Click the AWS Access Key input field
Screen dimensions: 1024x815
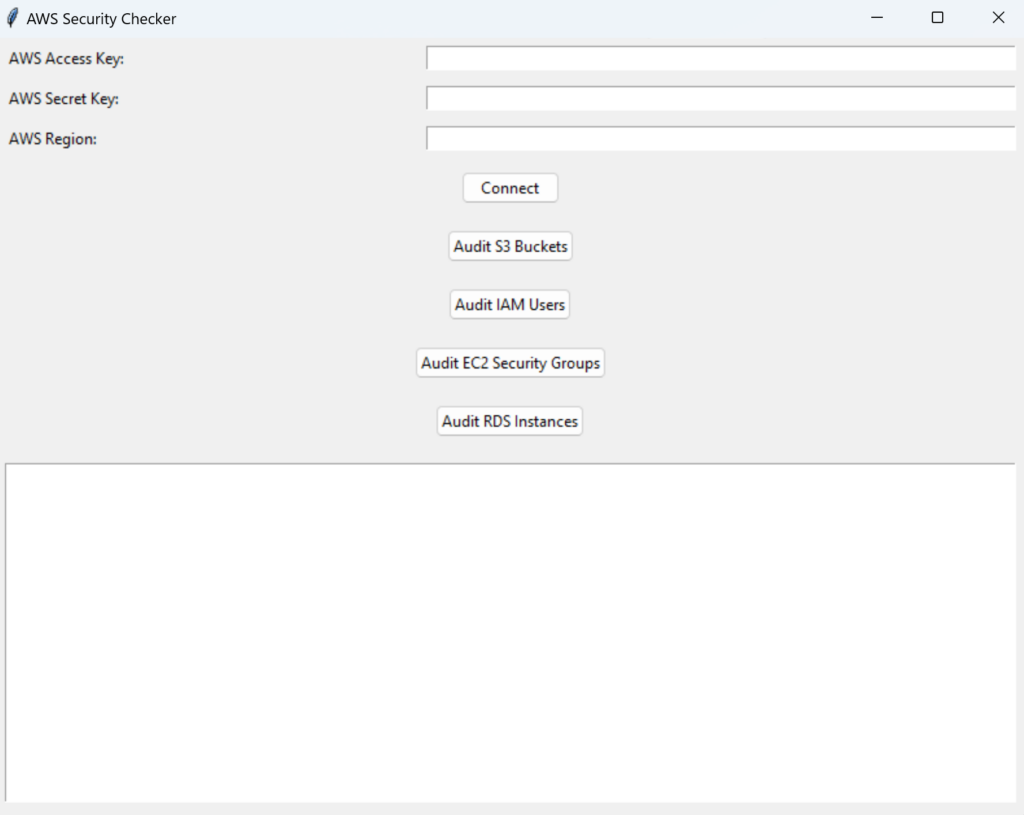[x=721, y=58]
